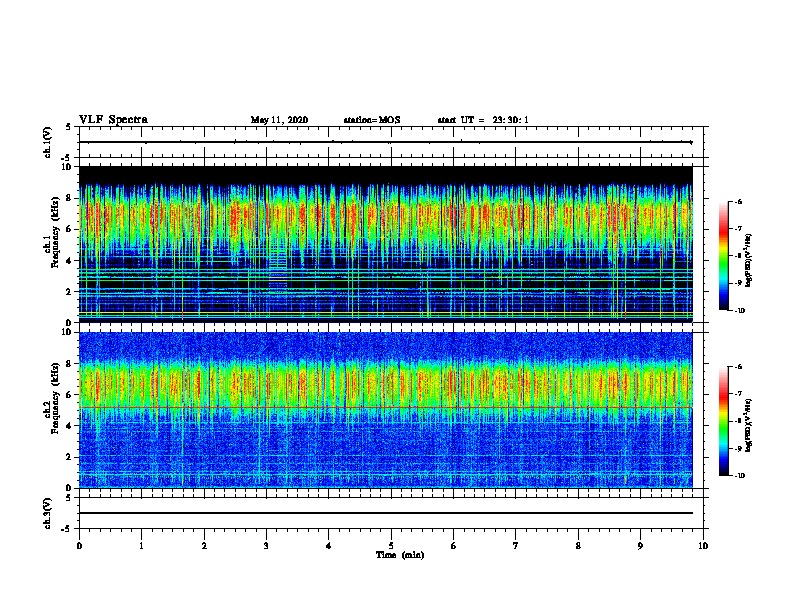Select the date text "May 11, 2020"
This screenshot has height=612, width=792.
pos(279,120)
